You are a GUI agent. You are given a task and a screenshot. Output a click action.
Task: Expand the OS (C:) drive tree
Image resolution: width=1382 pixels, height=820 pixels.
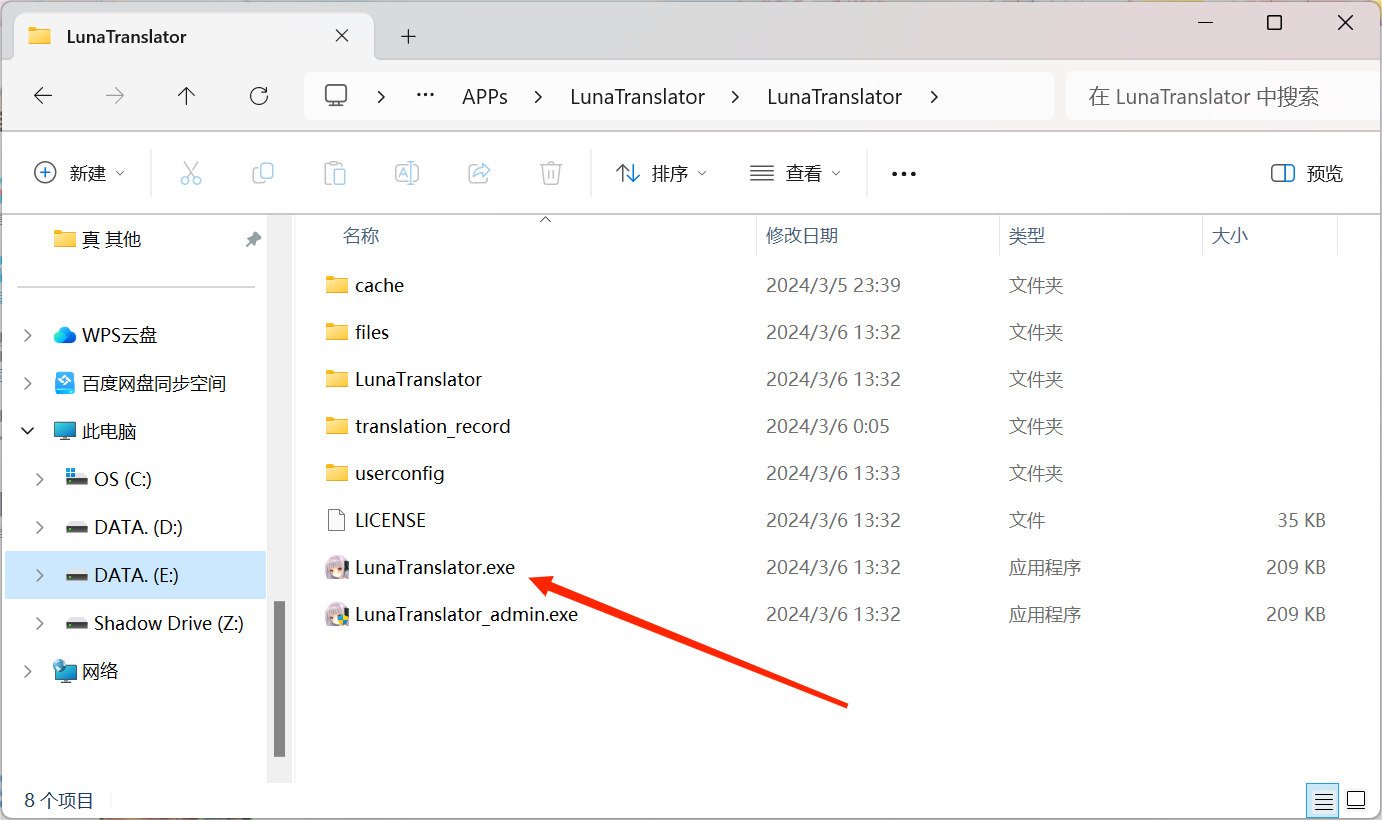pyautogui.click(x=40, y=480)
